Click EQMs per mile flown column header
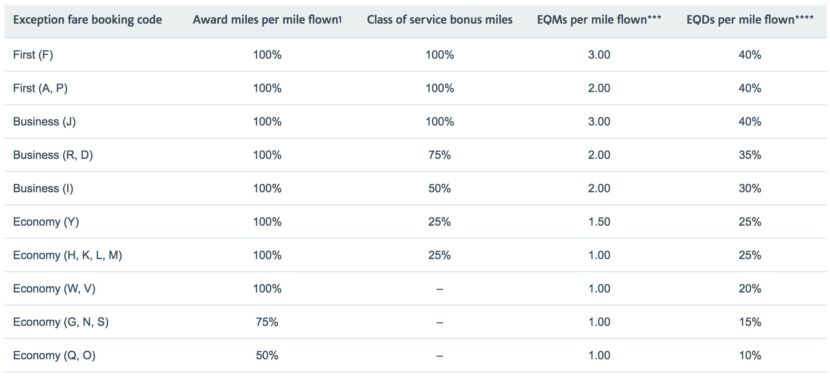Image resolution: width=830 pixels, height=378 pixels. click(600, 20)
